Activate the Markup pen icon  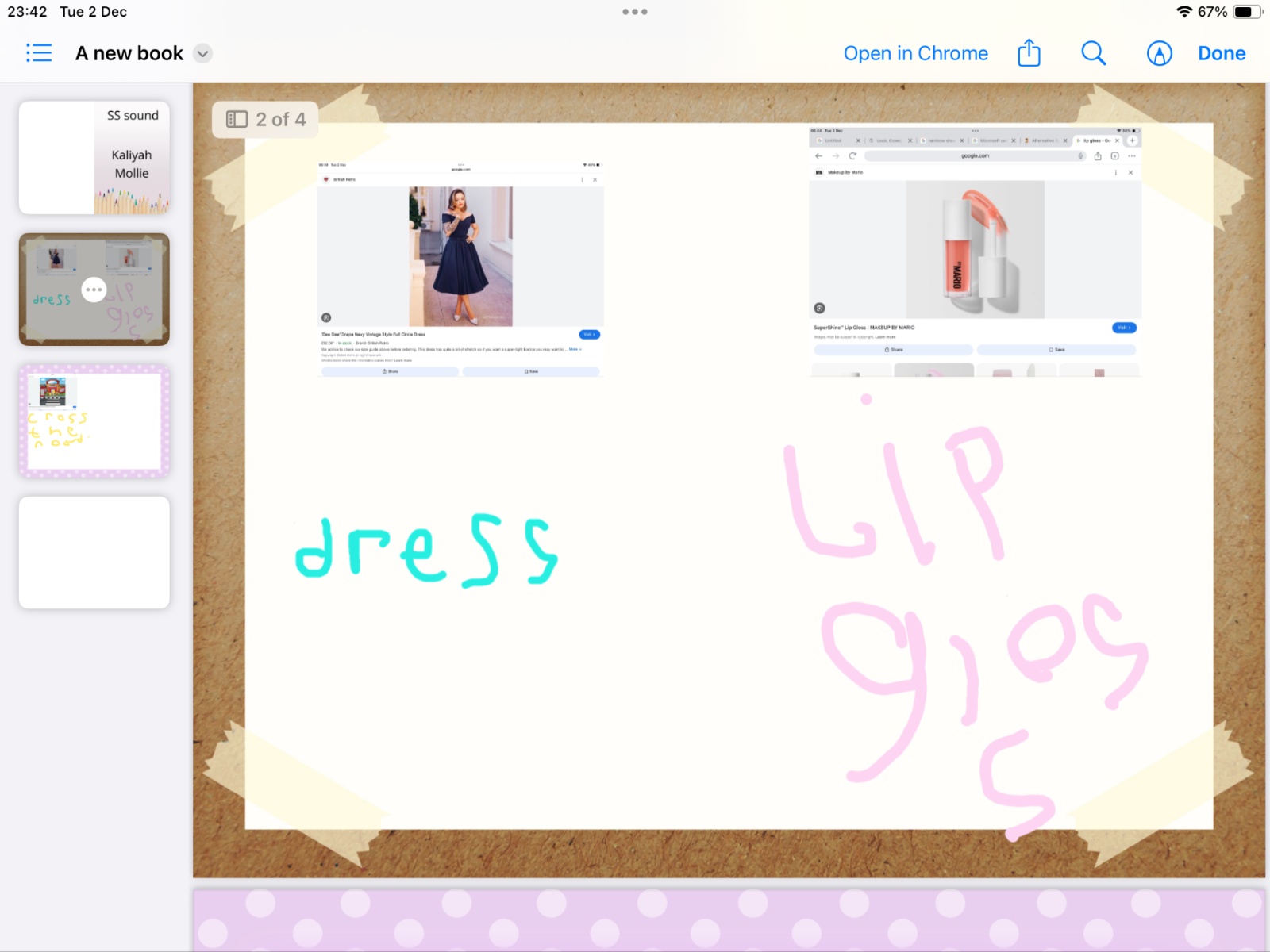(1159, 53)
